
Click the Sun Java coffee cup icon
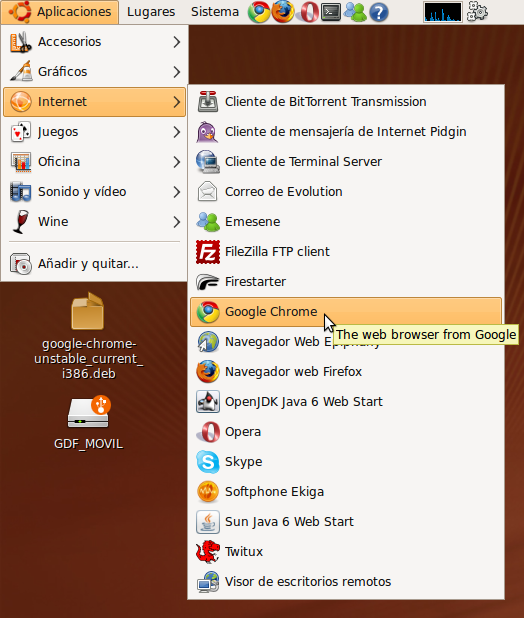[x=208, y=522]
